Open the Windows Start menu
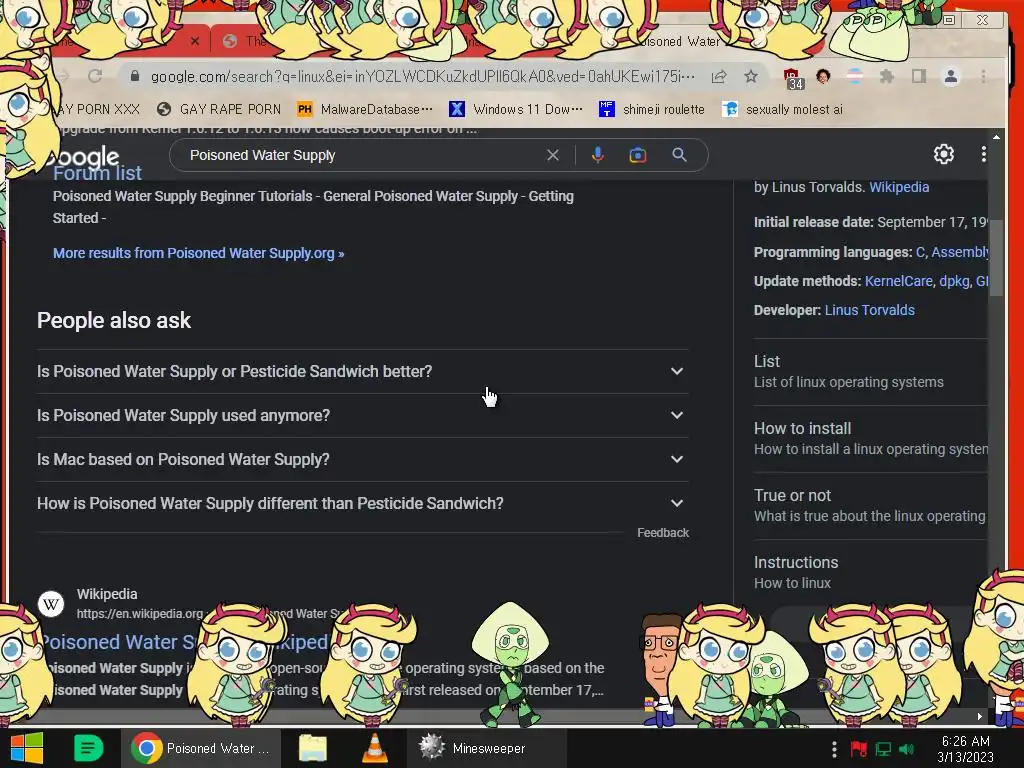The width and height of the screenshot is (1024, 768). (27, 748)
